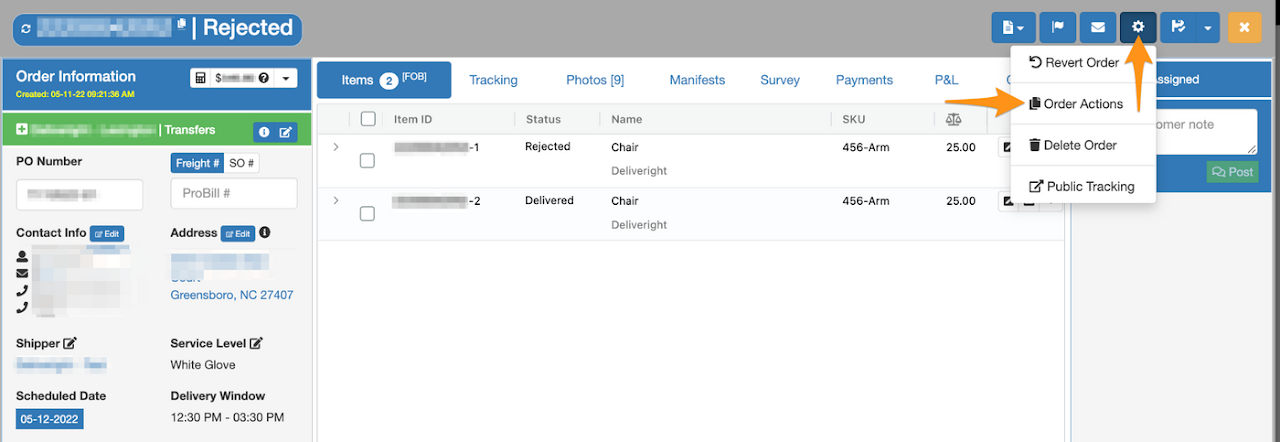Click the Edit button next to Address
The height and width of the screenshot is (442, 1280).
coord(237,233)
